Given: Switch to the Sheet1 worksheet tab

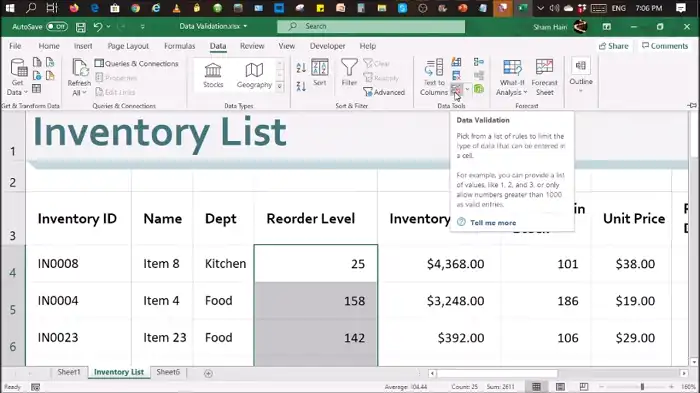Looking at the screenshot, I should (69, 372).
